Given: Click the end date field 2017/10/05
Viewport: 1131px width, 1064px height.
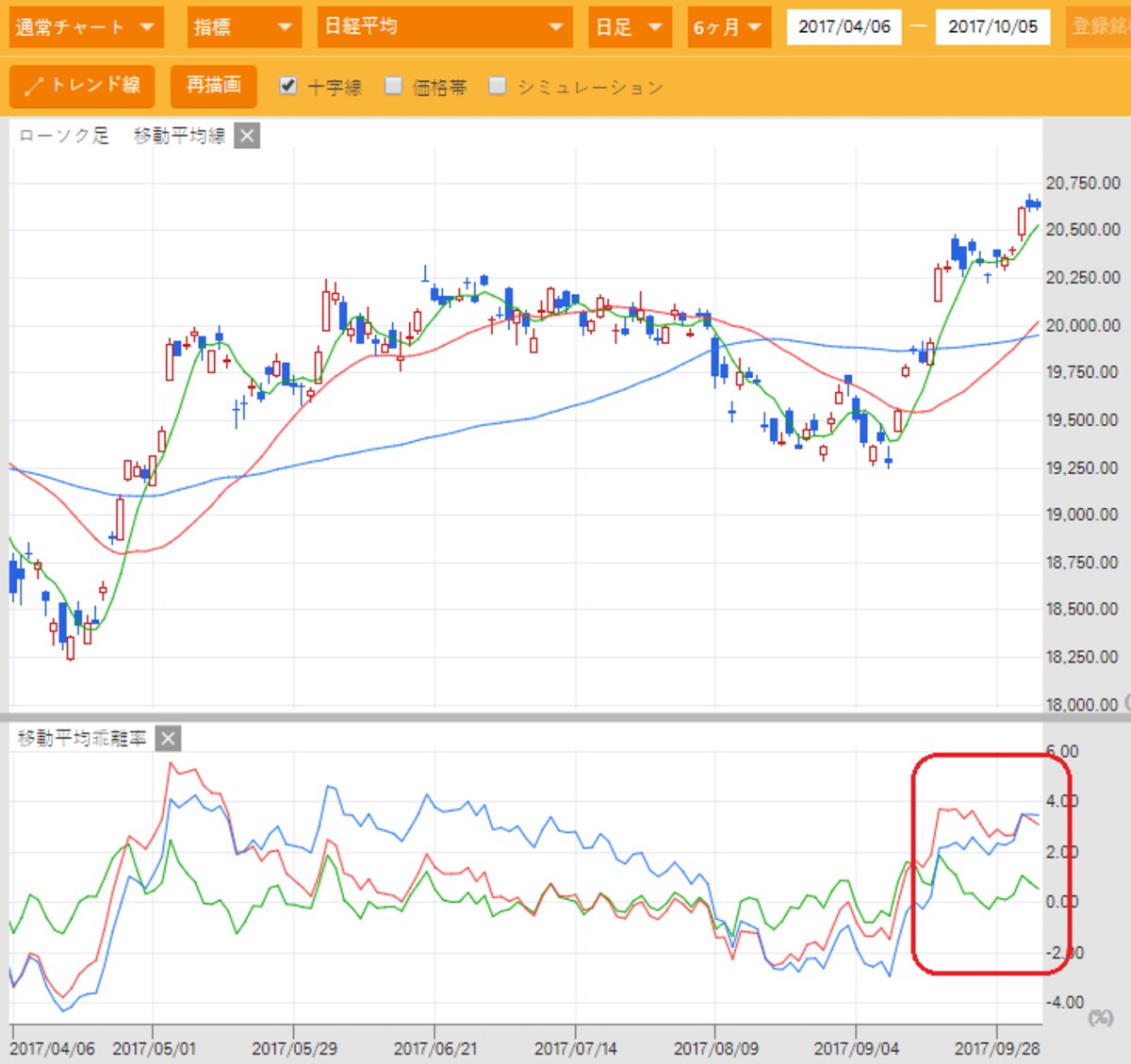Looking at the screenshot, I should point(992,27).
